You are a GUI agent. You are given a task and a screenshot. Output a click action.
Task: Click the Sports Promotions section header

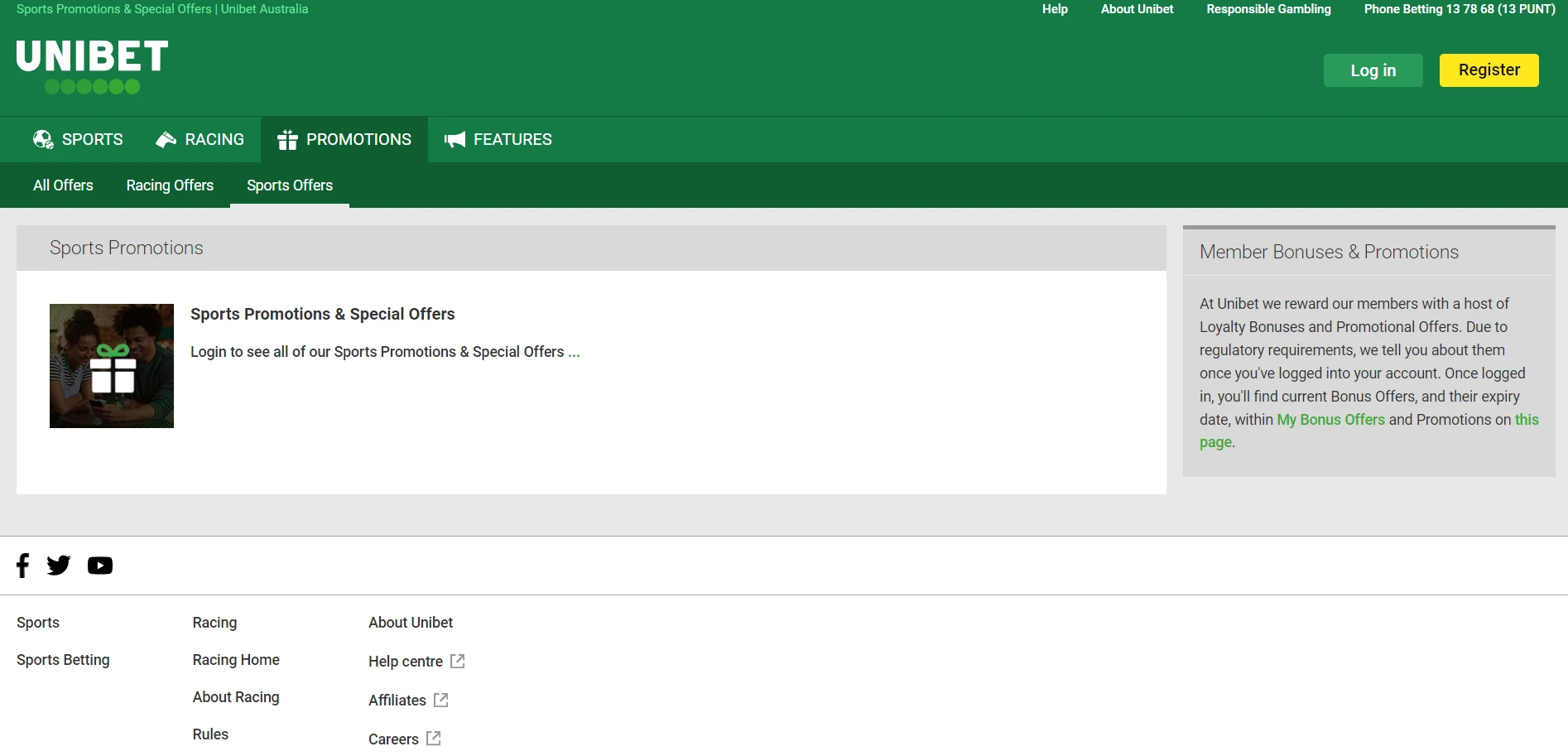pyautogui.click(x=591, y=248)
